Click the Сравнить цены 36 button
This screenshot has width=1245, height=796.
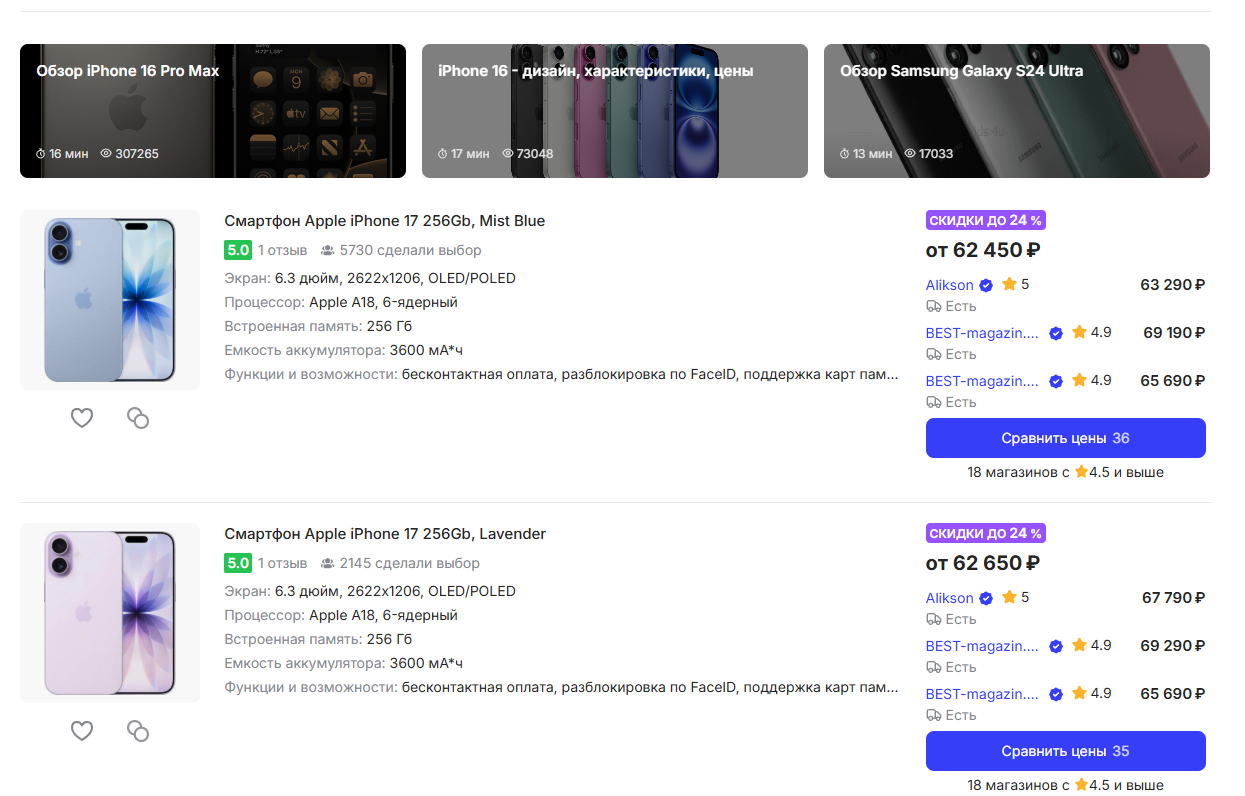[1065, 438]
